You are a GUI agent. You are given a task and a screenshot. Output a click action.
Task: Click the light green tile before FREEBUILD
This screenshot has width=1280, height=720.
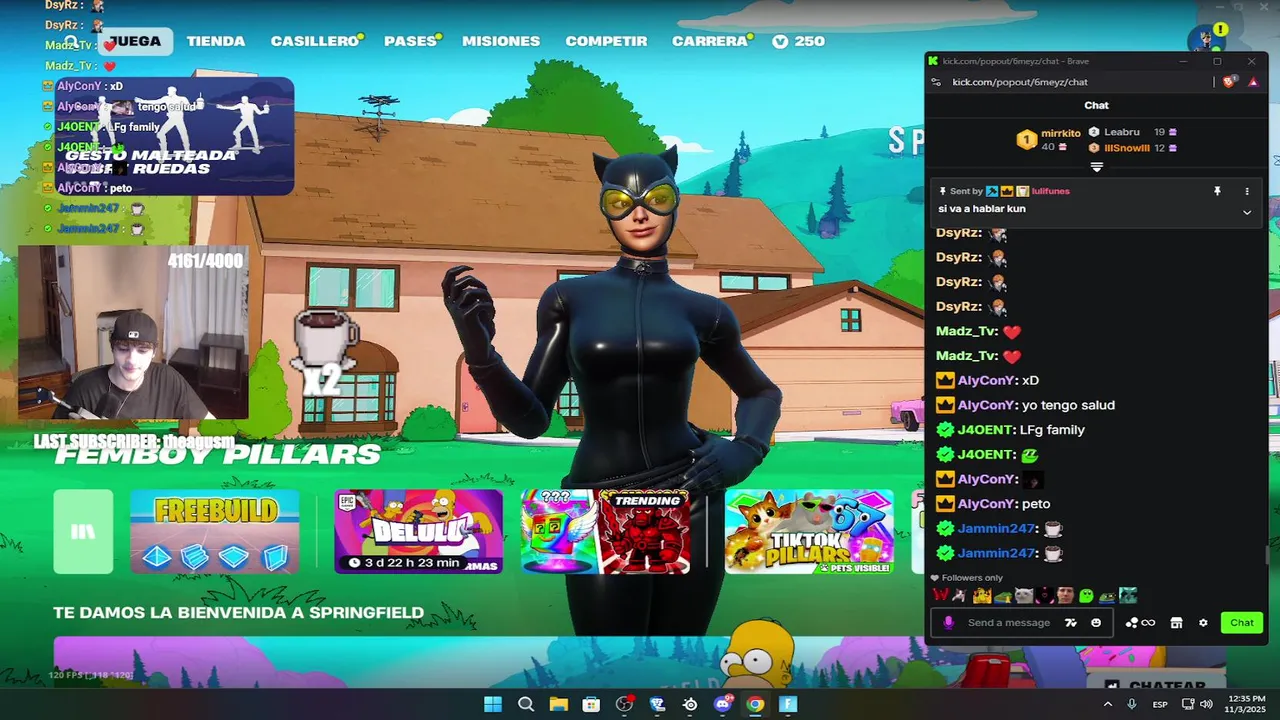click(83, 531)
